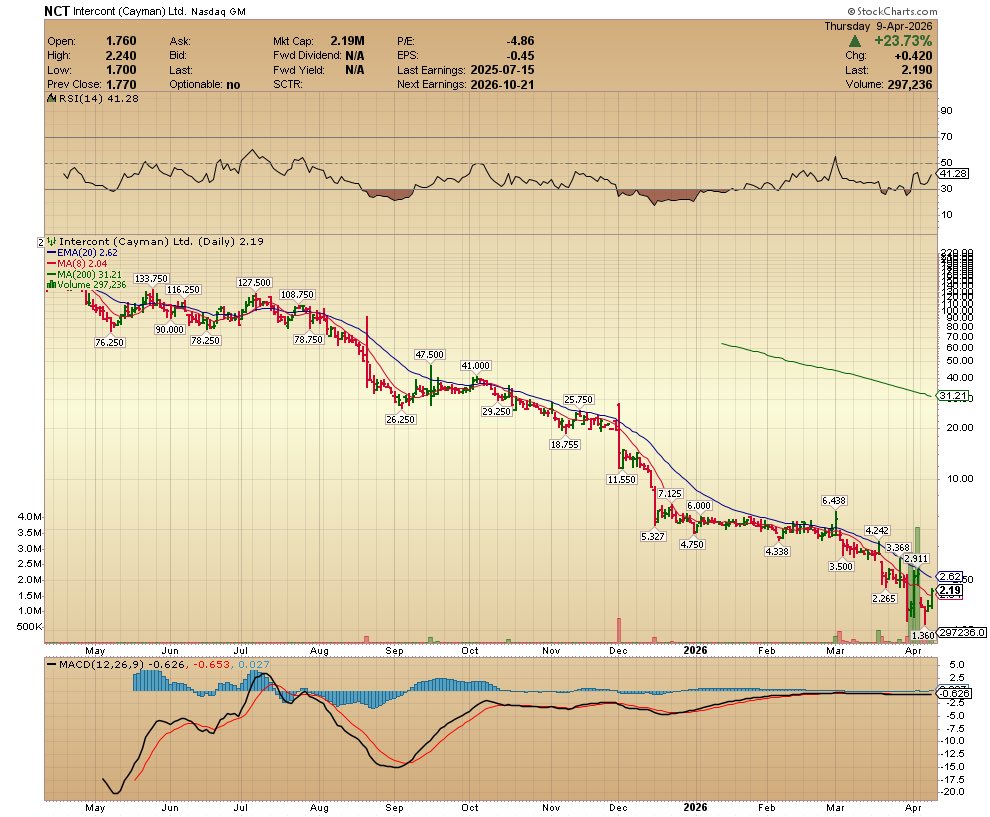Click the 2.19 last price axis tag
The height and width of the screenshot is (817, 990).
pyautogui.click(x=950, y=591)
